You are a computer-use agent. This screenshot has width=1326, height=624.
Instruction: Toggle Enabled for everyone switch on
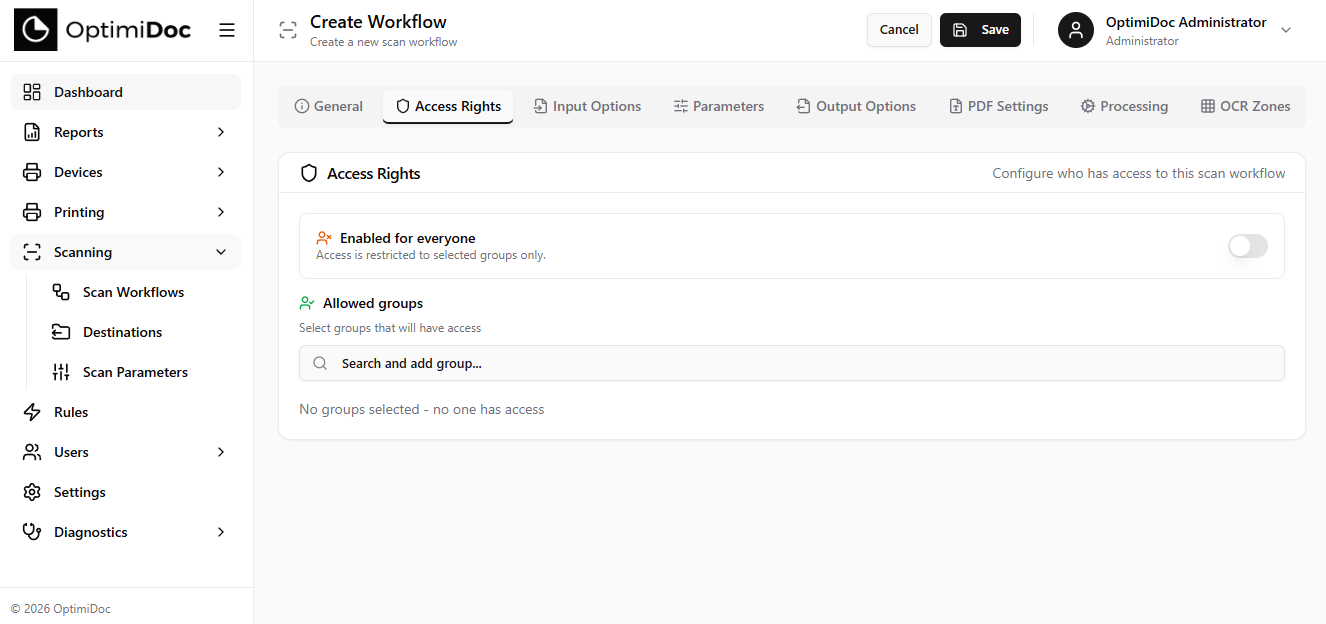pos(1248,246)
